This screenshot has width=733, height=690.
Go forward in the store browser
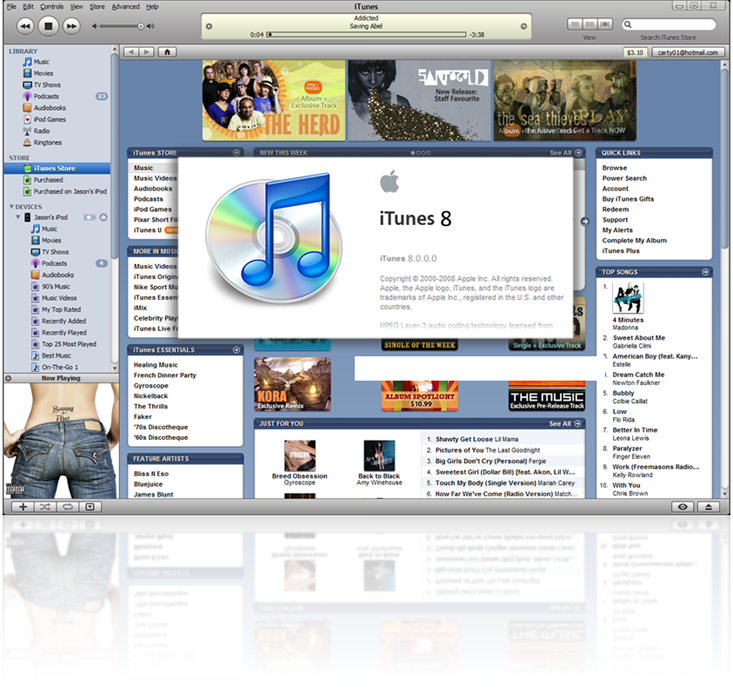pos(146,52)
